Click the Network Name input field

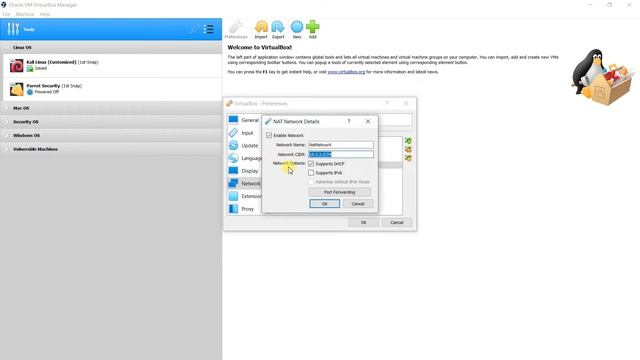tap(340, 145)
